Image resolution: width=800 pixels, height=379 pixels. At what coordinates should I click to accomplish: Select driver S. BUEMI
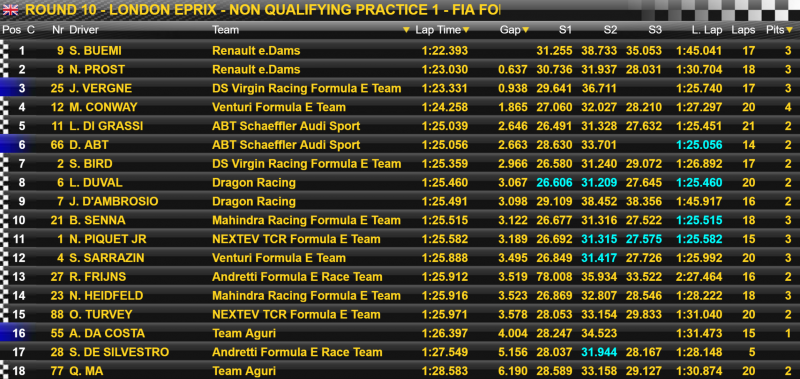[95, 50]
